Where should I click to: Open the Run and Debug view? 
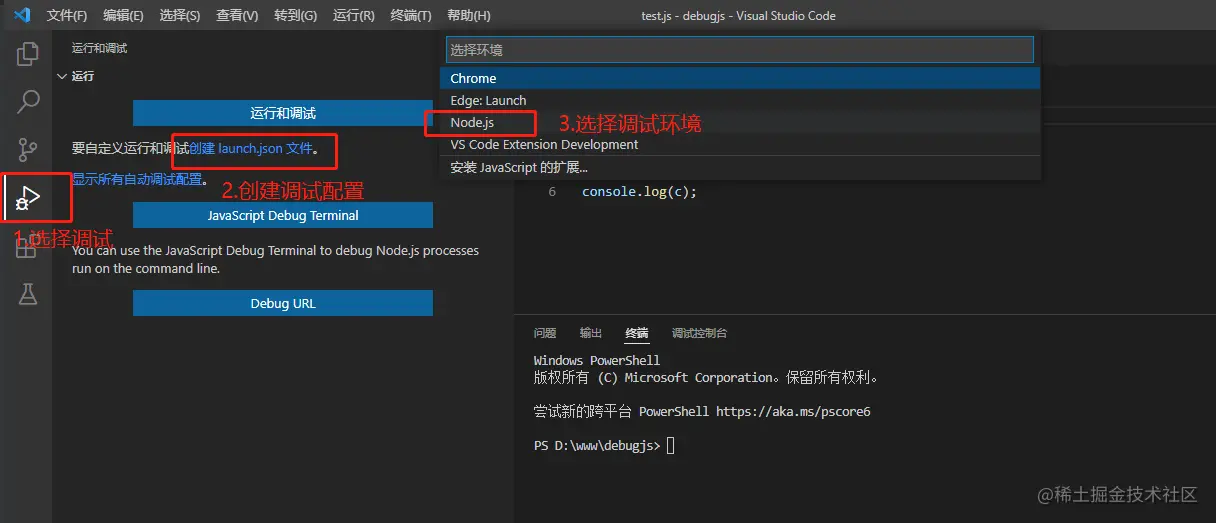(28, 198)
